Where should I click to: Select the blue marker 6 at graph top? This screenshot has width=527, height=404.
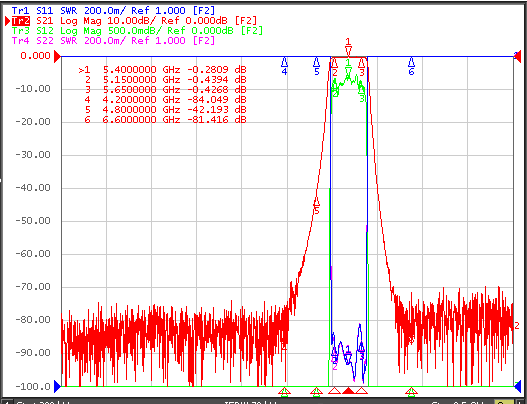click(411, 66)
